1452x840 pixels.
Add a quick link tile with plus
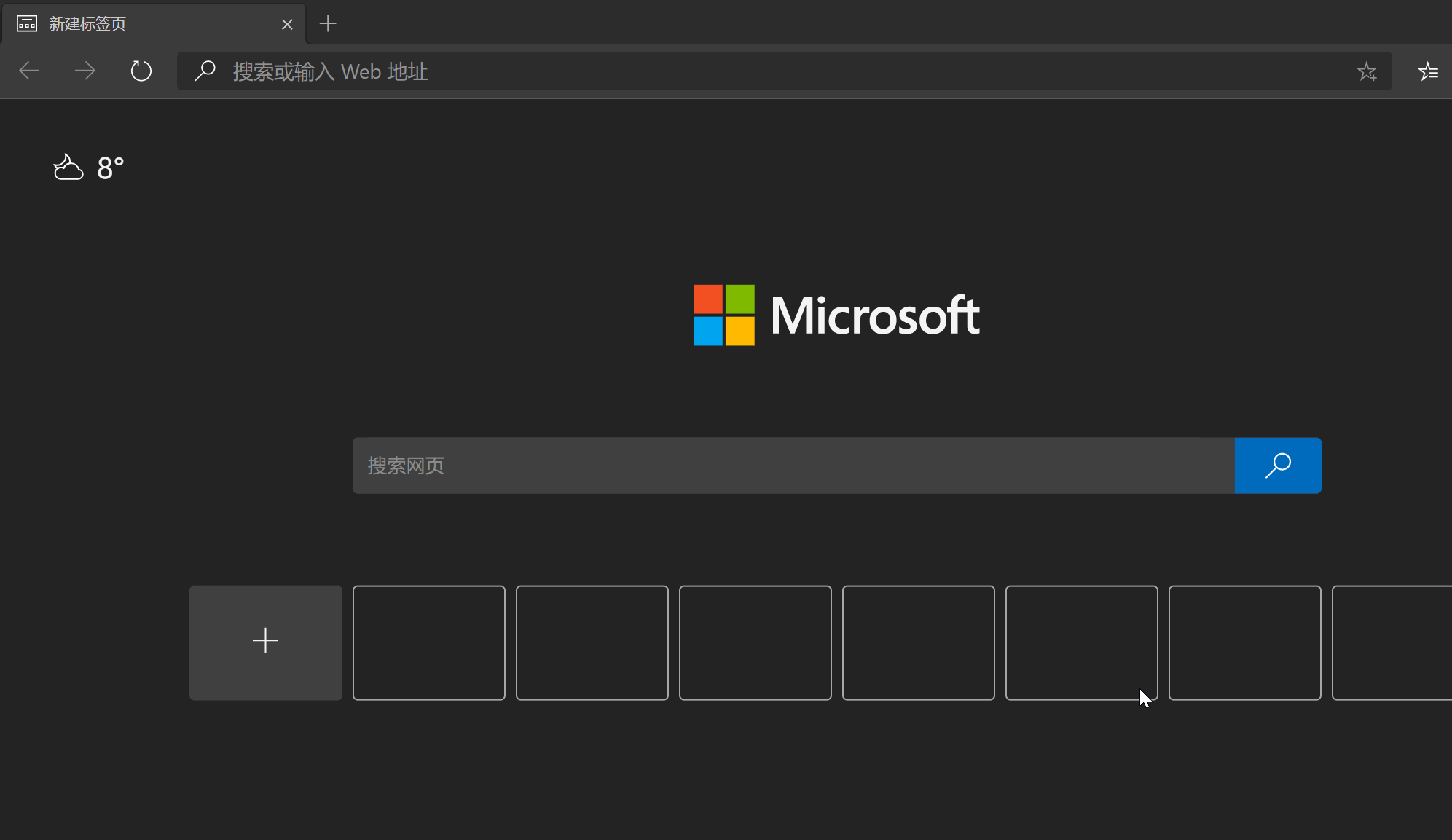[x=265, y=642]
